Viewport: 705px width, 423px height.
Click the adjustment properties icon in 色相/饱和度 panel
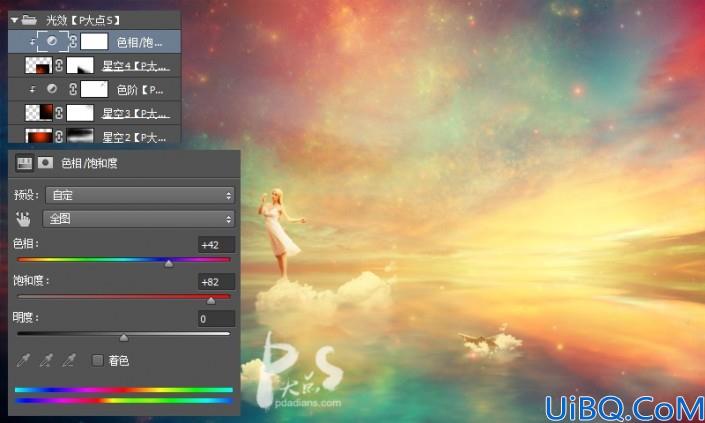coord(24,163)
